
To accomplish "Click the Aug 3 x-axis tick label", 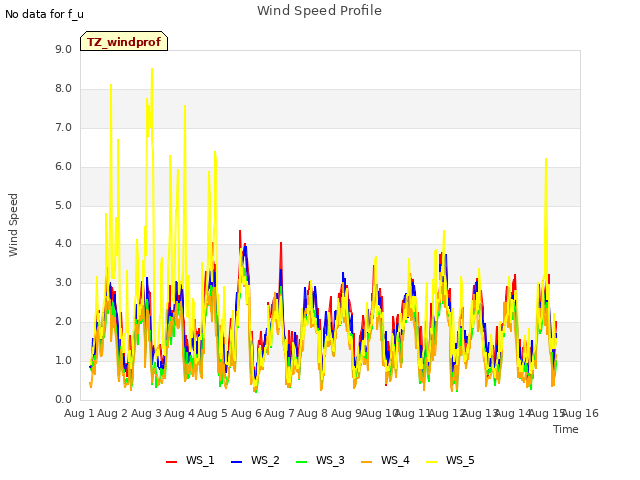I will point(146,413).
